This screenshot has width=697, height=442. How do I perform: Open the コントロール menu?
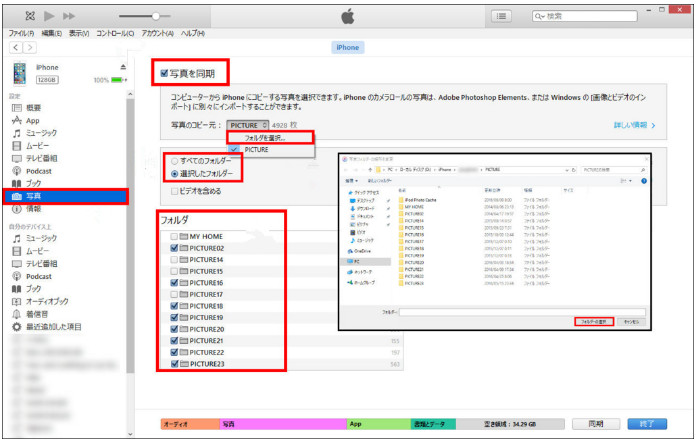[115, 33]
